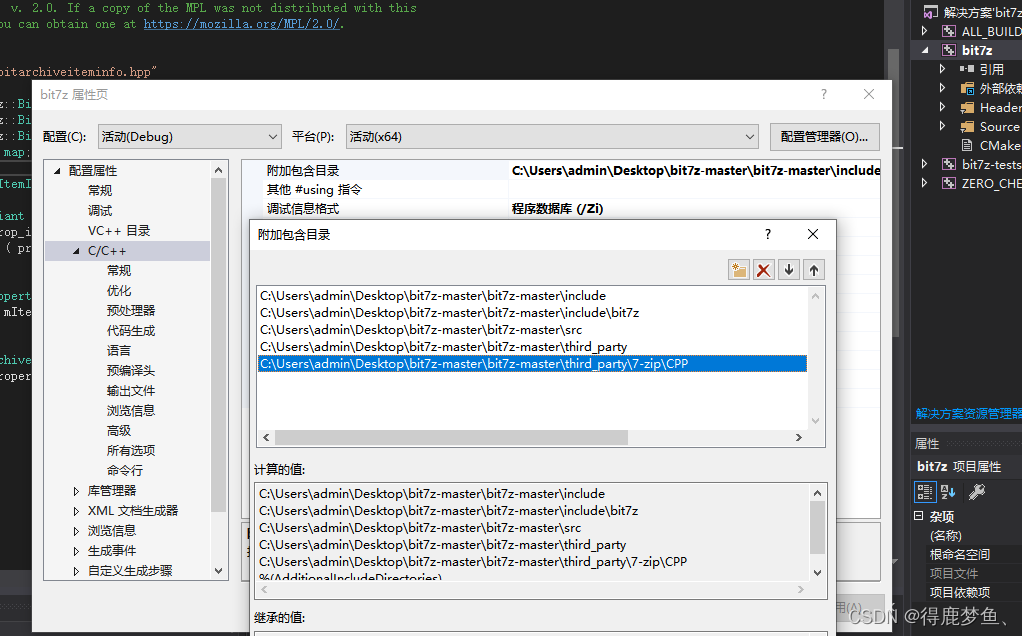Image resolution: width=1022 pixels, height=636 pixels.
Task: Click the Header files folder icon
Action: pos(967,108)
